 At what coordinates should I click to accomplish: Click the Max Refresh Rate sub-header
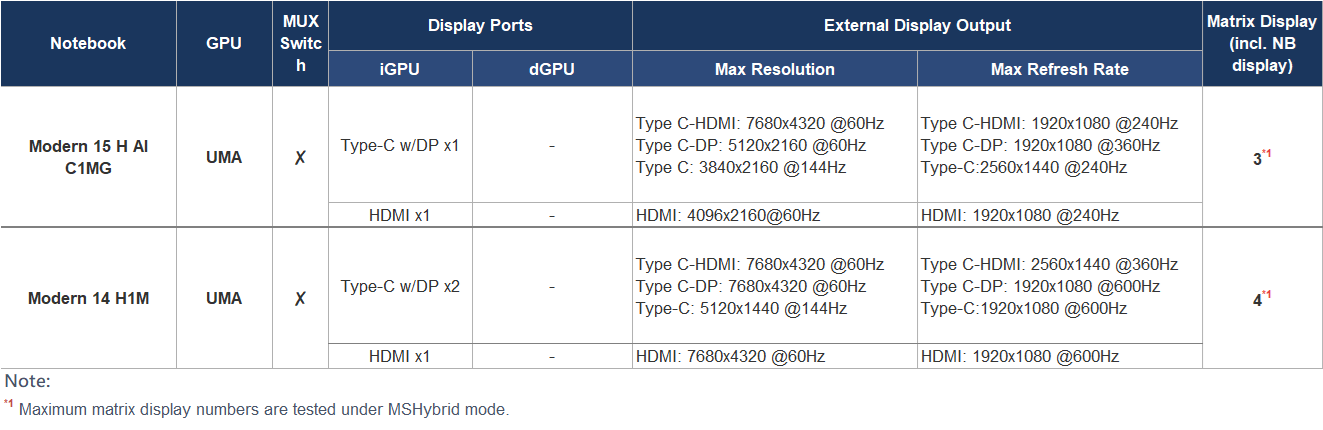point(1060,69)
